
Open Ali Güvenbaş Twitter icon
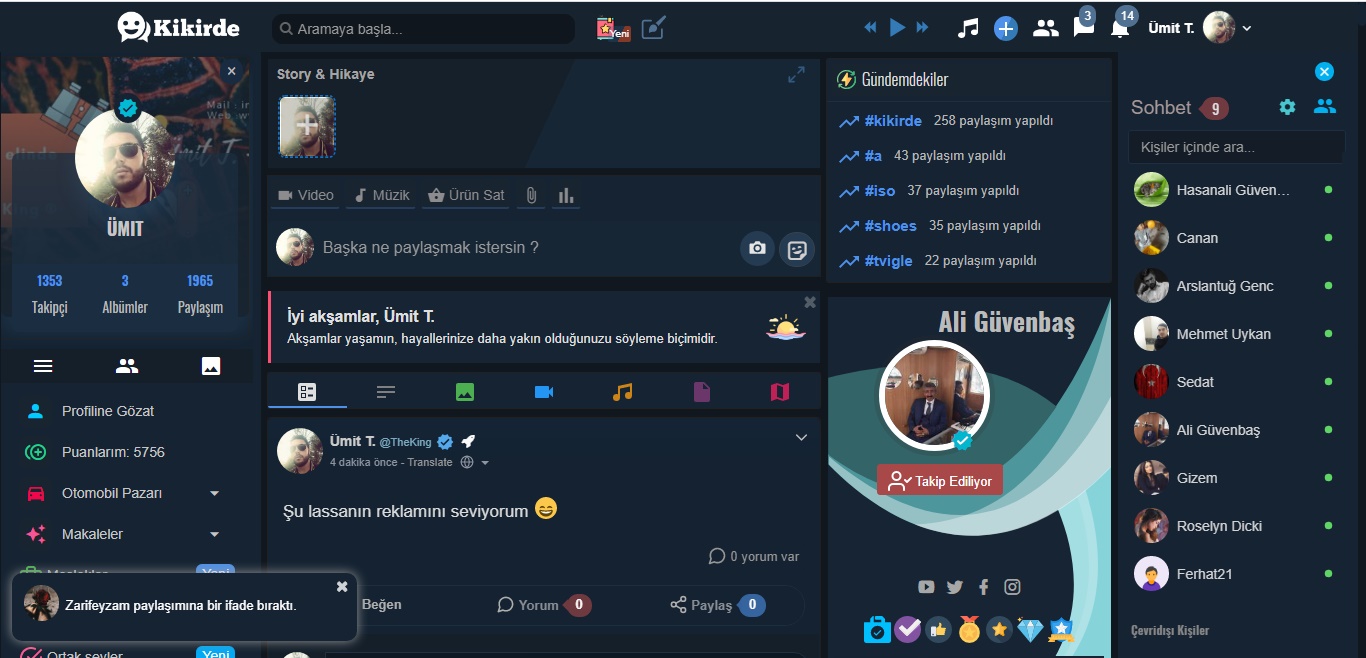(x=955, y=587)
